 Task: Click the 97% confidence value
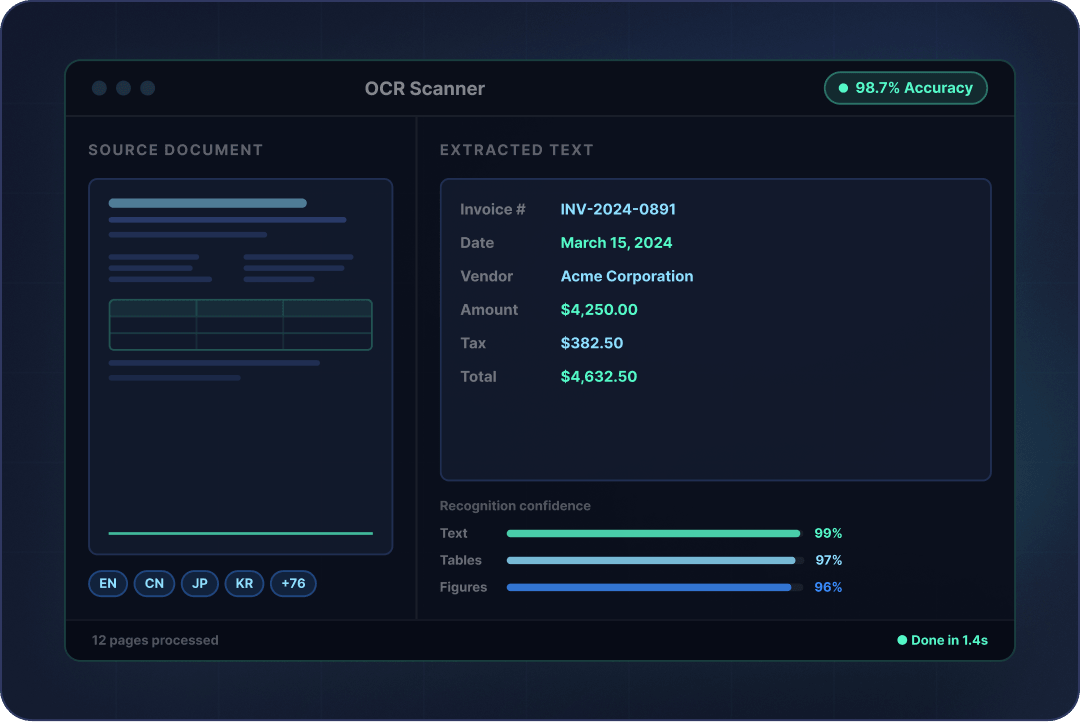(829, 560)
